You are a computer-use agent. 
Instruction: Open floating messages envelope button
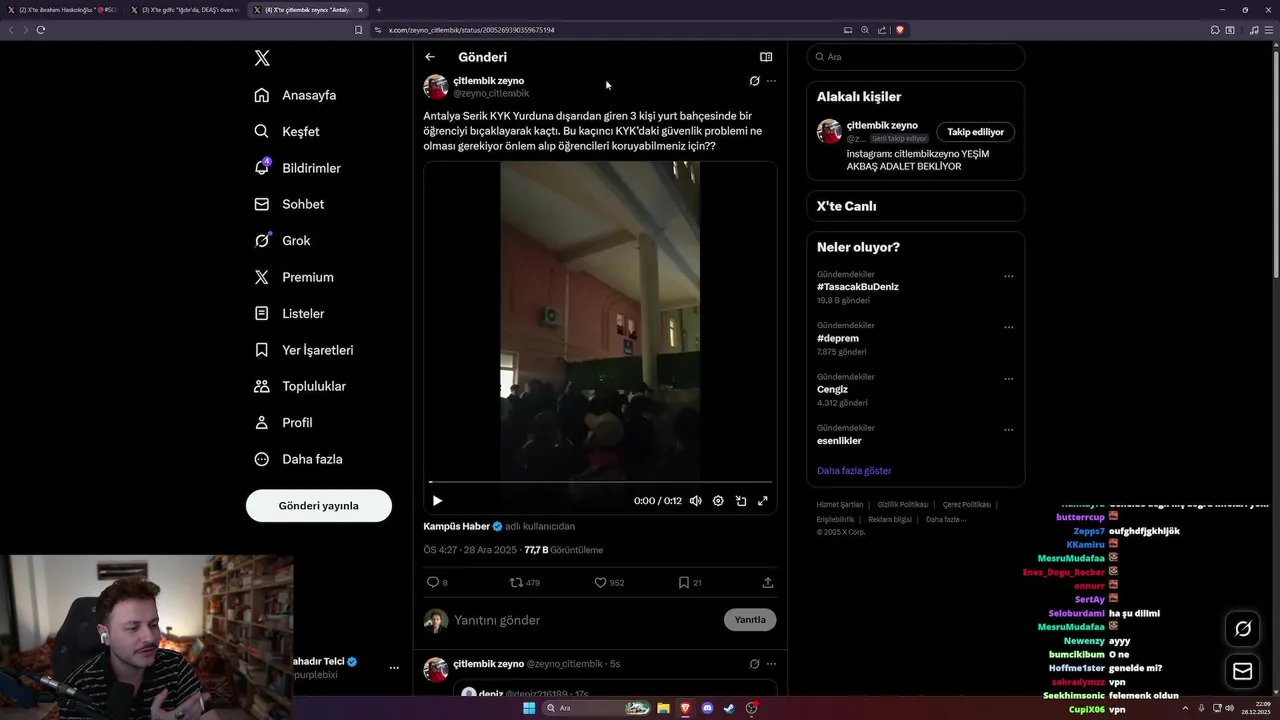(1243, 672)
